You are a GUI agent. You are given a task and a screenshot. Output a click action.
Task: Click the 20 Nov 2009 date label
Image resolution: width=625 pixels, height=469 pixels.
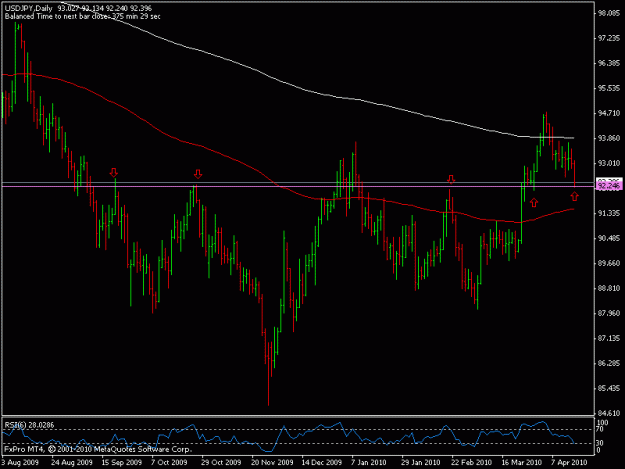point(272,463)
